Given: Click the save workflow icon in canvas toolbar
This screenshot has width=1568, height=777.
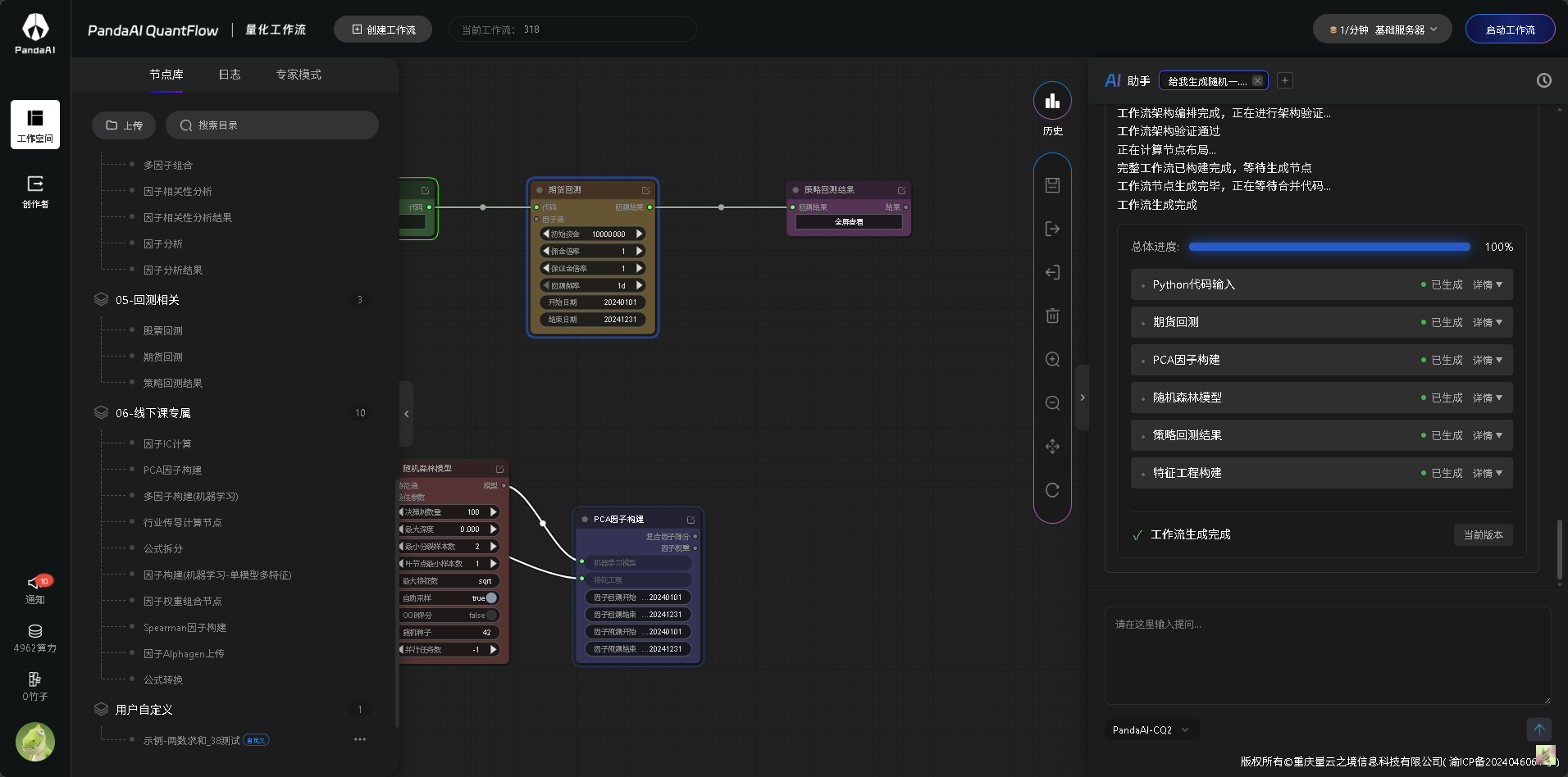Looking at the screenshot, I should pyautogui.click(x=1052, y=185).
